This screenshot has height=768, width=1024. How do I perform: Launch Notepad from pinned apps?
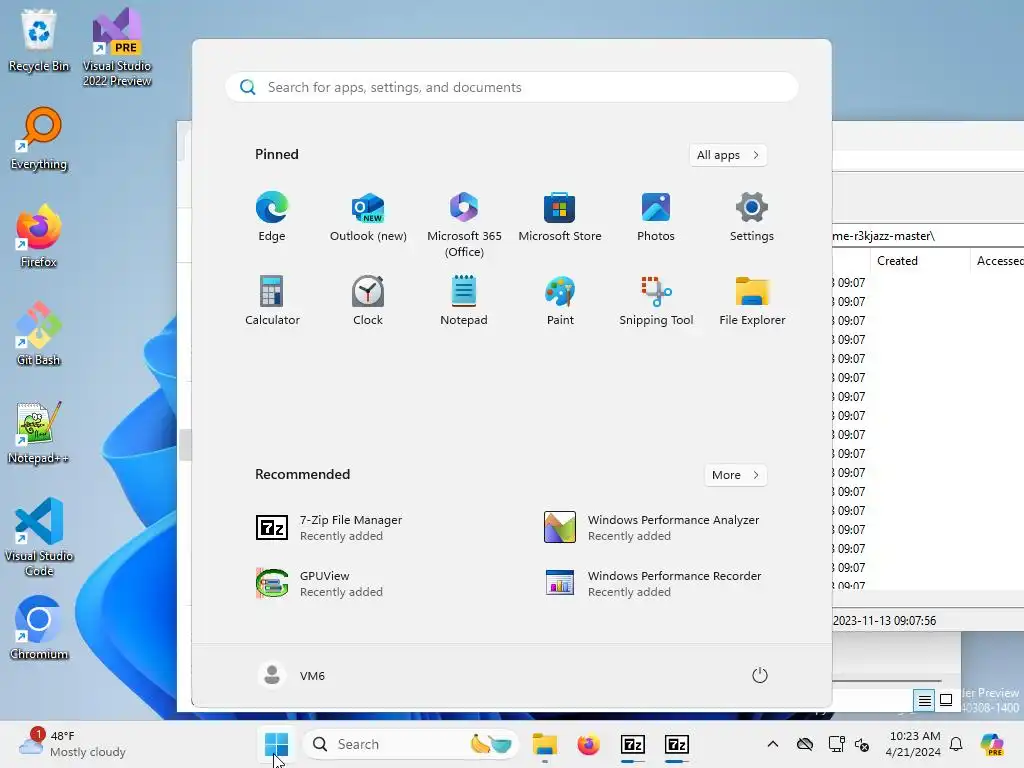click(x=464, y=300)
